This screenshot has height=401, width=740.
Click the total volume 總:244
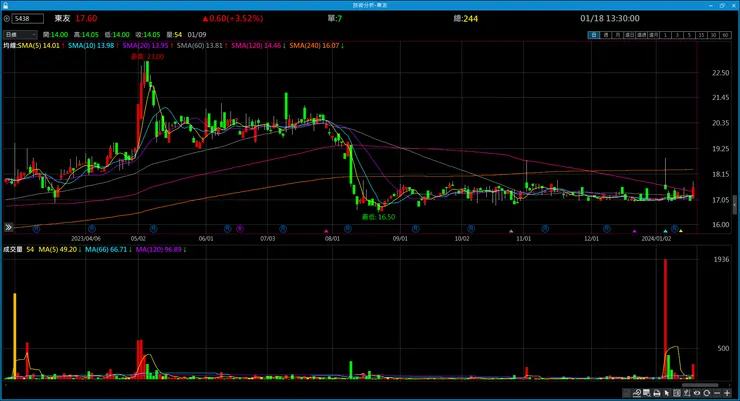click(x=466, y=18)
